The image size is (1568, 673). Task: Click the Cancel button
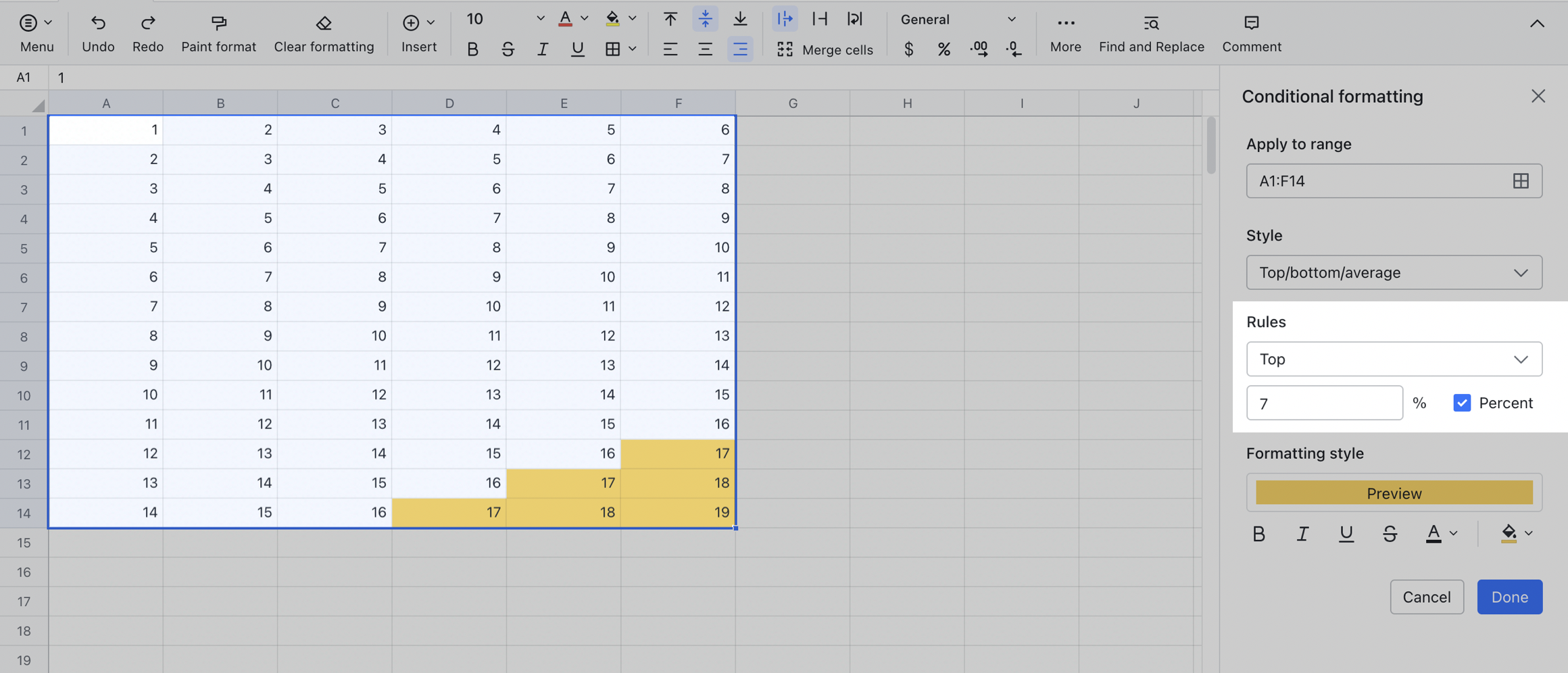tap(1427, 597)
